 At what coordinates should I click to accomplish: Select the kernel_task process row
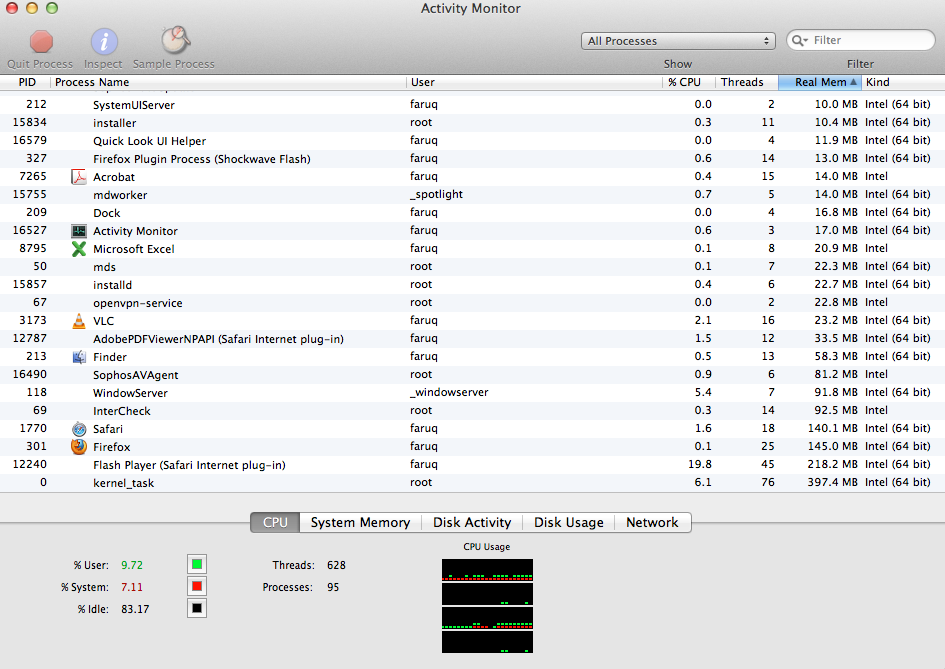point(472,483)
